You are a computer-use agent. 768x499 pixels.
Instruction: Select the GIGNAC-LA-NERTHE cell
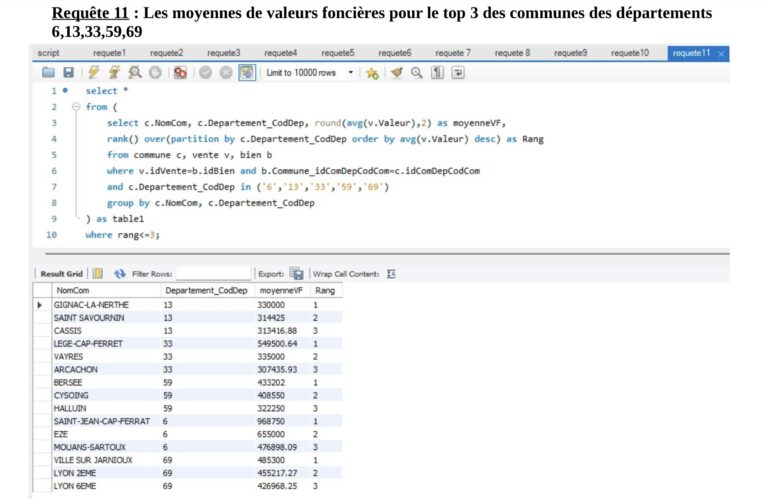click(x=106, y=305)
